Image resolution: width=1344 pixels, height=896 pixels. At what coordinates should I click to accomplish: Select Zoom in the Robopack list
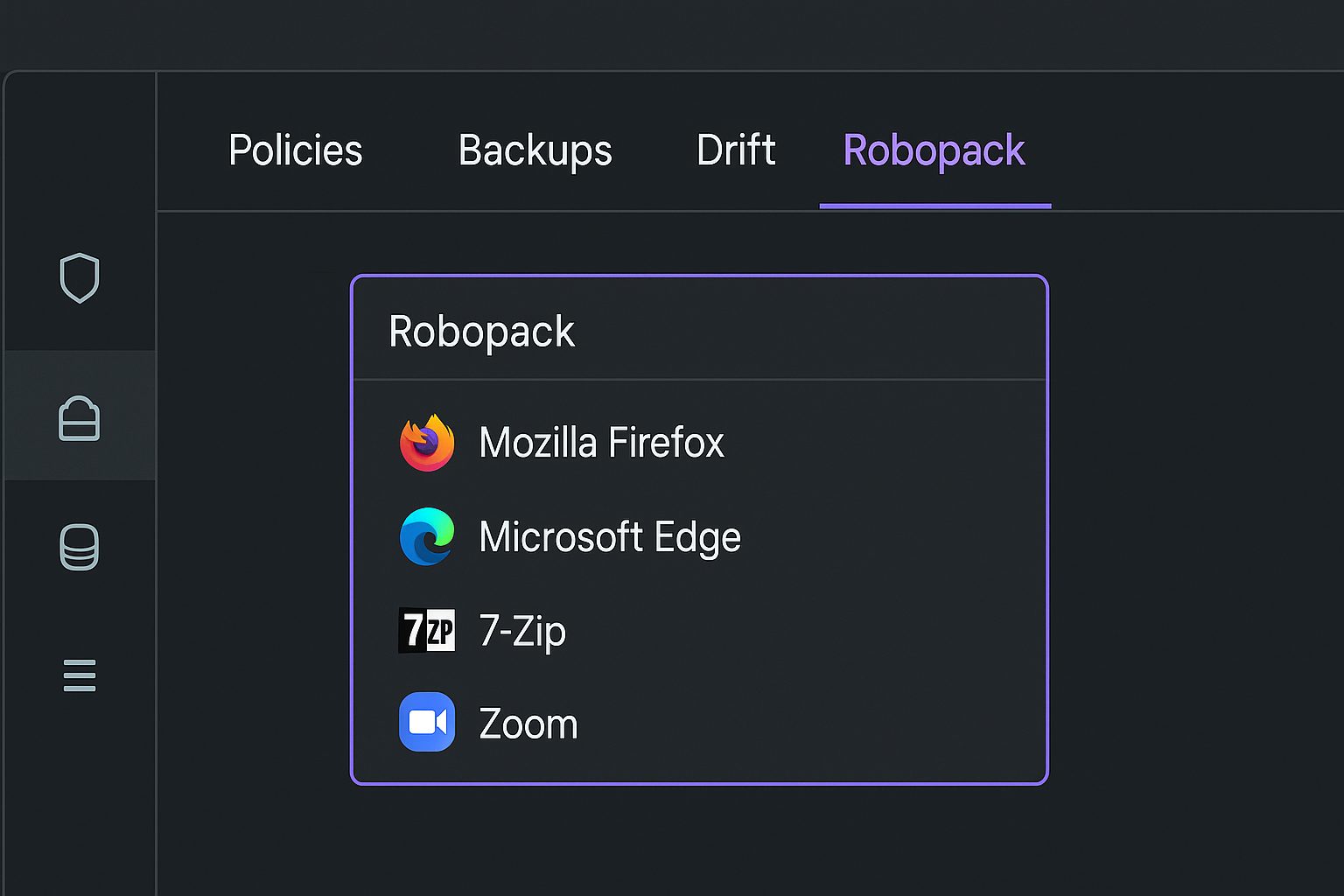pyautogui.click(x=528, y=724)
